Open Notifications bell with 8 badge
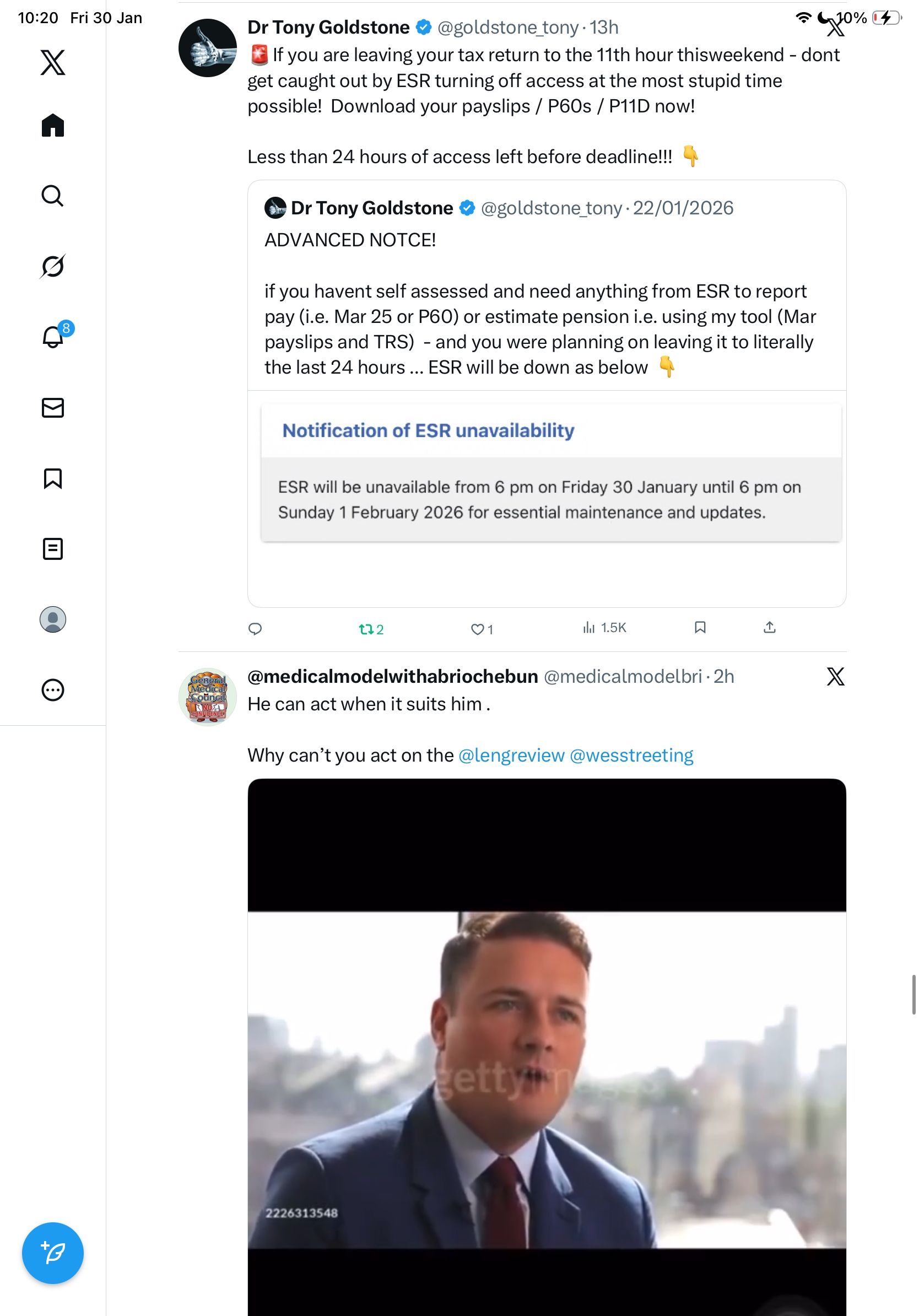 53,337
